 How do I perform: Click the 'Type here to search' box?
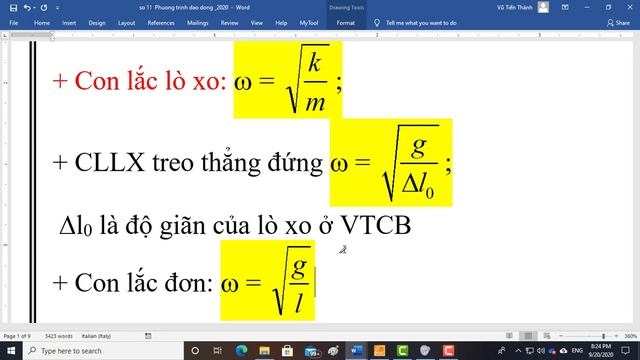tap(103, 351)
